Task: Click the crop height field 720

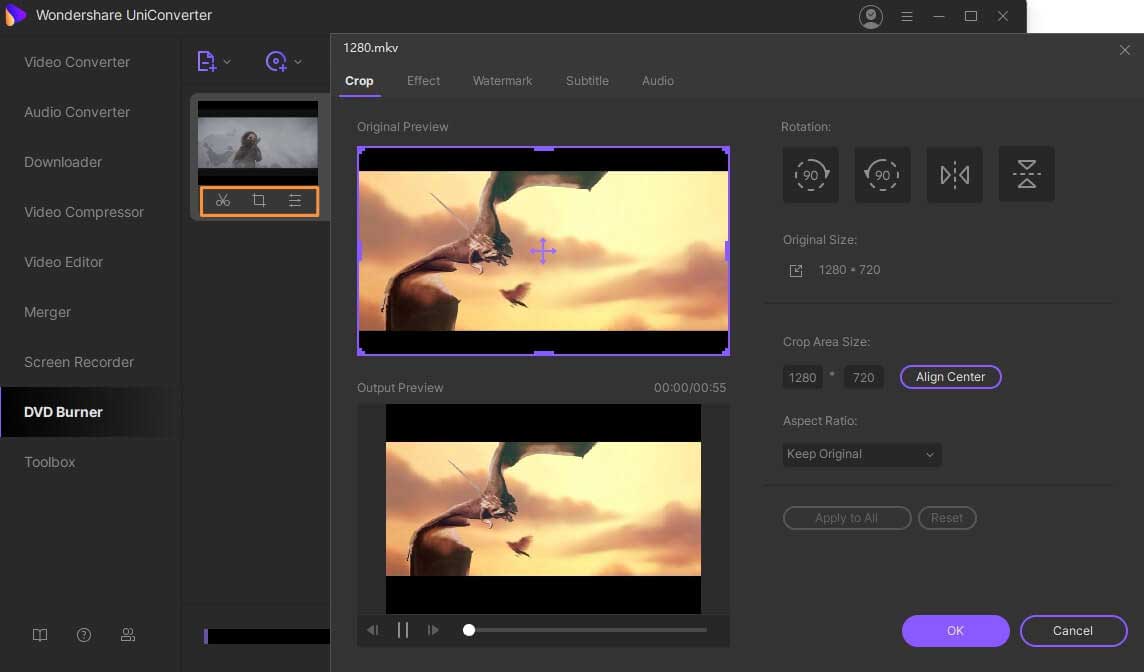Action: click(x=864, y=377)
